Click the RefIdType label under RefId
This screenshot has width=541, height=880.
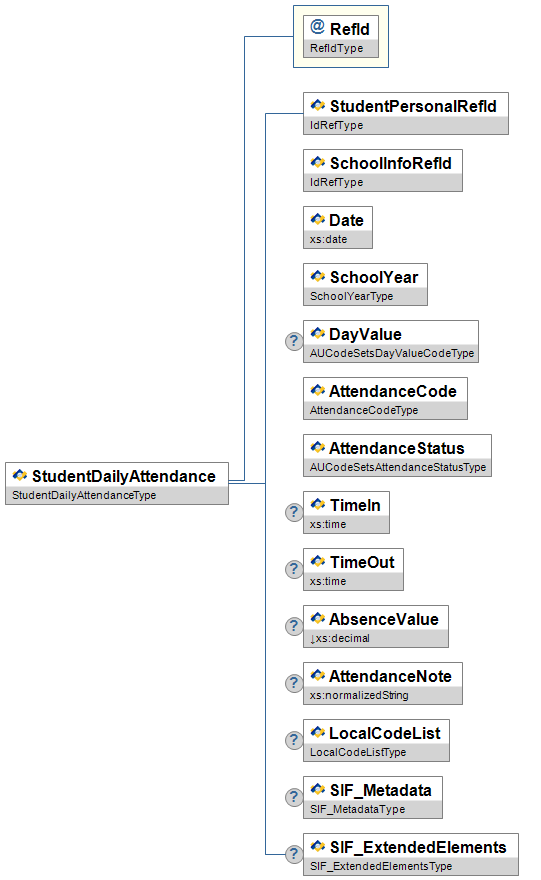pyautogui.click(x=337, y=48)
